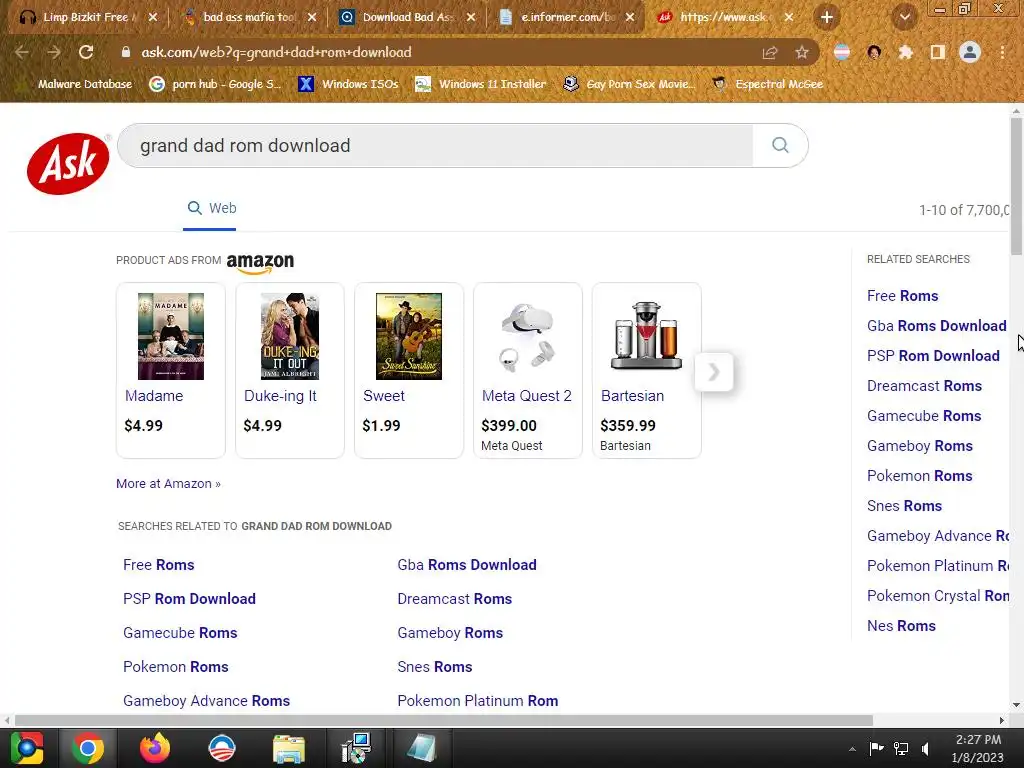Open Gba Roms Download in the related searches grid
Screen dimensions: 1024x768
(467, 565)
